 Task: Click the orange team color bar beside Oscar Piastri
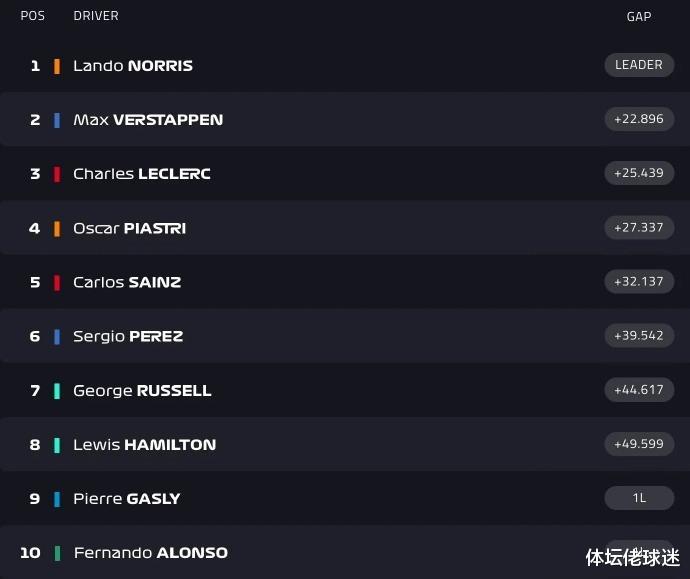point(57,229)
